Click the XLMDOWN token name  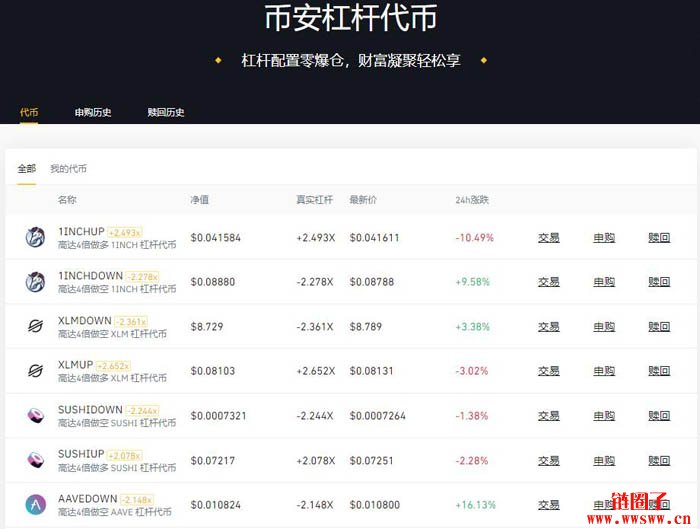pyautogui.click(x=85, y=321)
